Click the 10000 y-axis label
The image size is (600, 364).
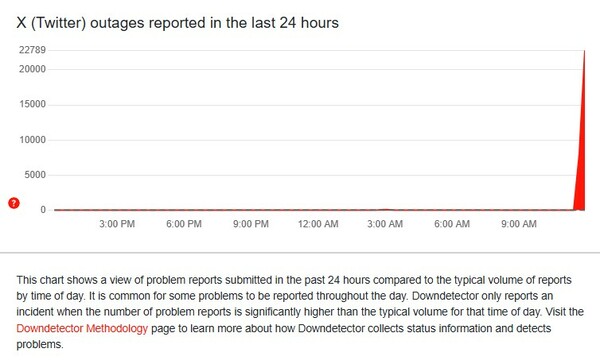33,140
